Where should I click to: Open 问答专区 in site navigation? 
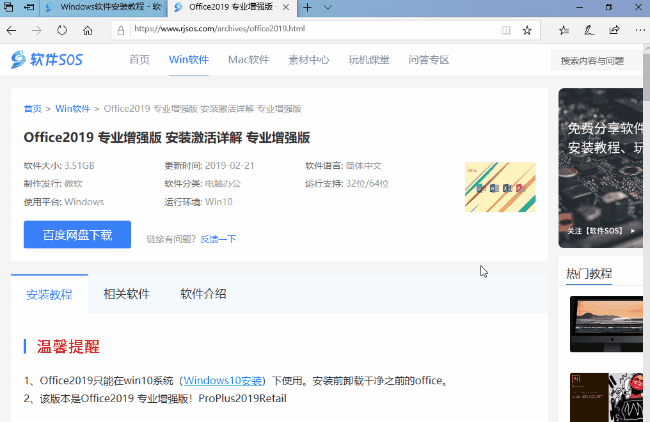coord(429,60)
